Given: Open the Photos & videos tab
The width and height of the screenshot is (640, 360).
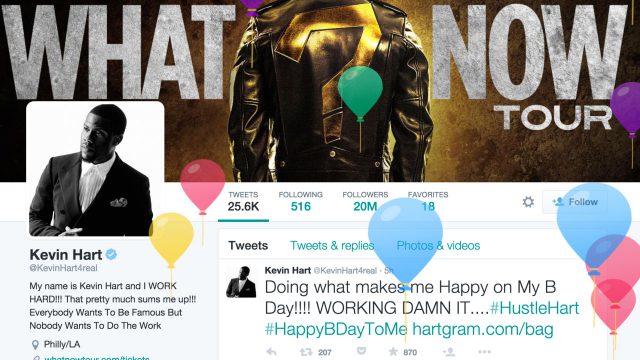Looking at the screenshot, I should 438,245.
